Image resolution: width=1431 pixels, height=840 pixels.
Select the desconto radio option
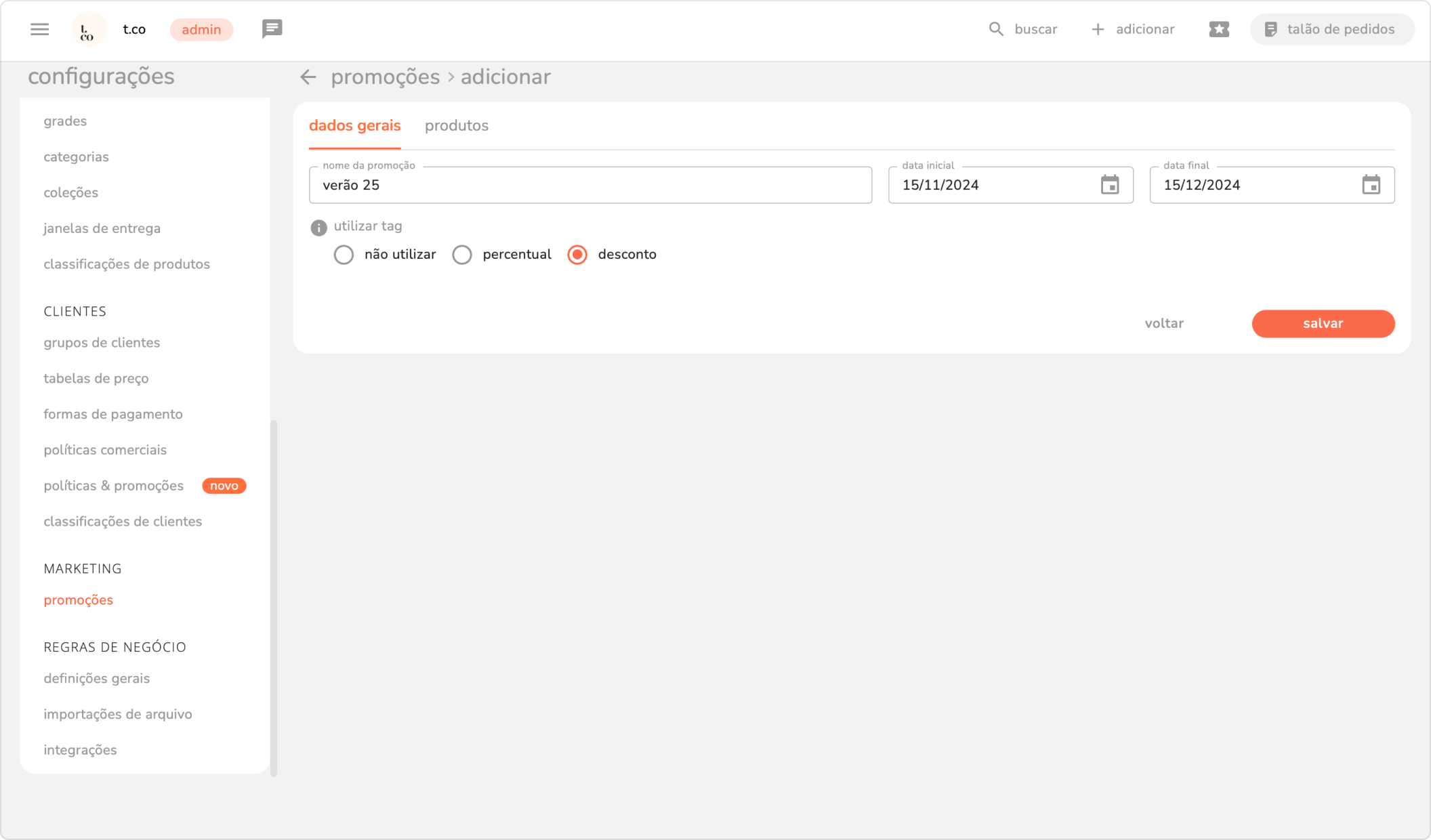577,255
